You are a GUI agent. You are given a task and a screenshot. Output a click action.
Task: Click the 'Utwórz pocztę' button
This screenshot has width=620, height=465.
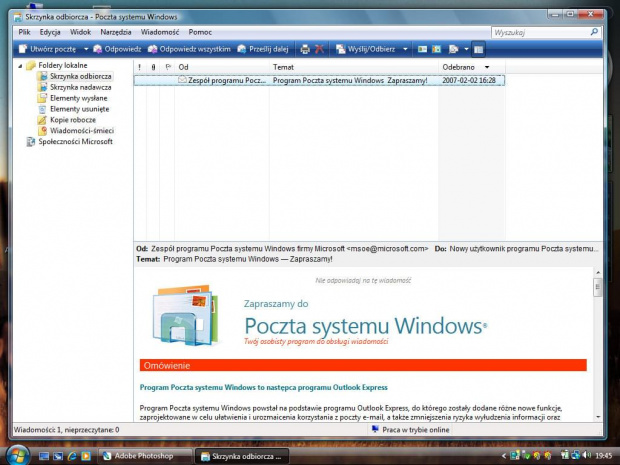[47, 49]
